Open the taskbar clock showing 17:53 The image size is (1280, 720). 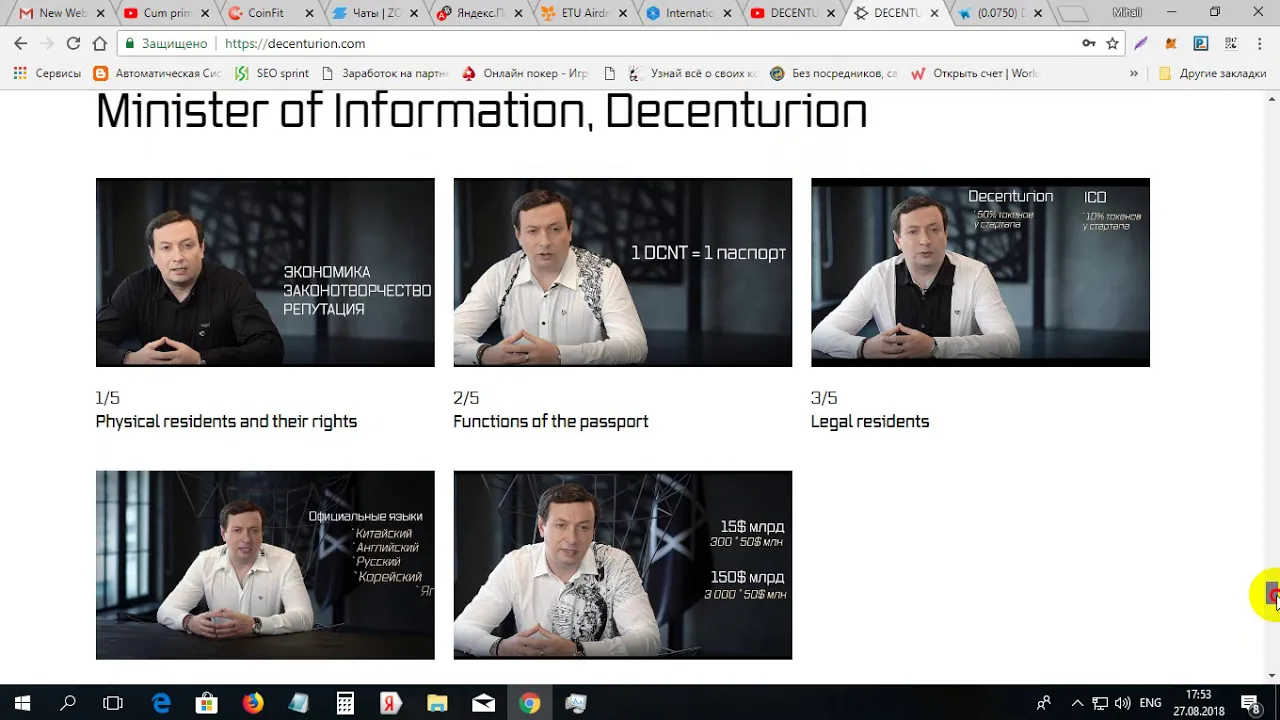pos(1198,703)
